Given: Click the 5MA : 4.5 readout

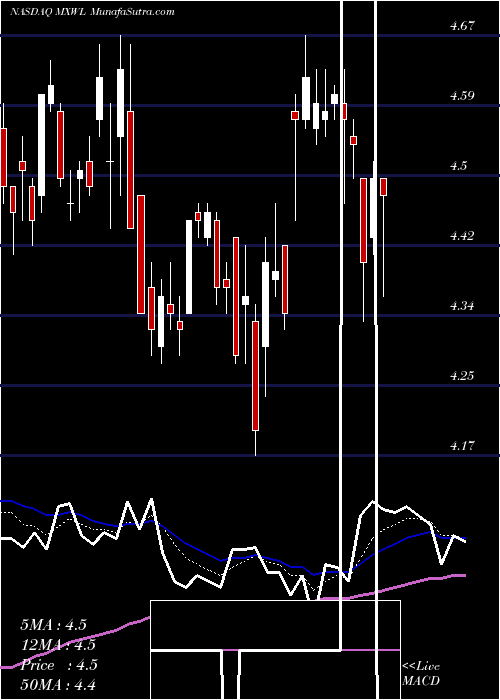Looking at the screenshot, I should click(x=54, y=625).
